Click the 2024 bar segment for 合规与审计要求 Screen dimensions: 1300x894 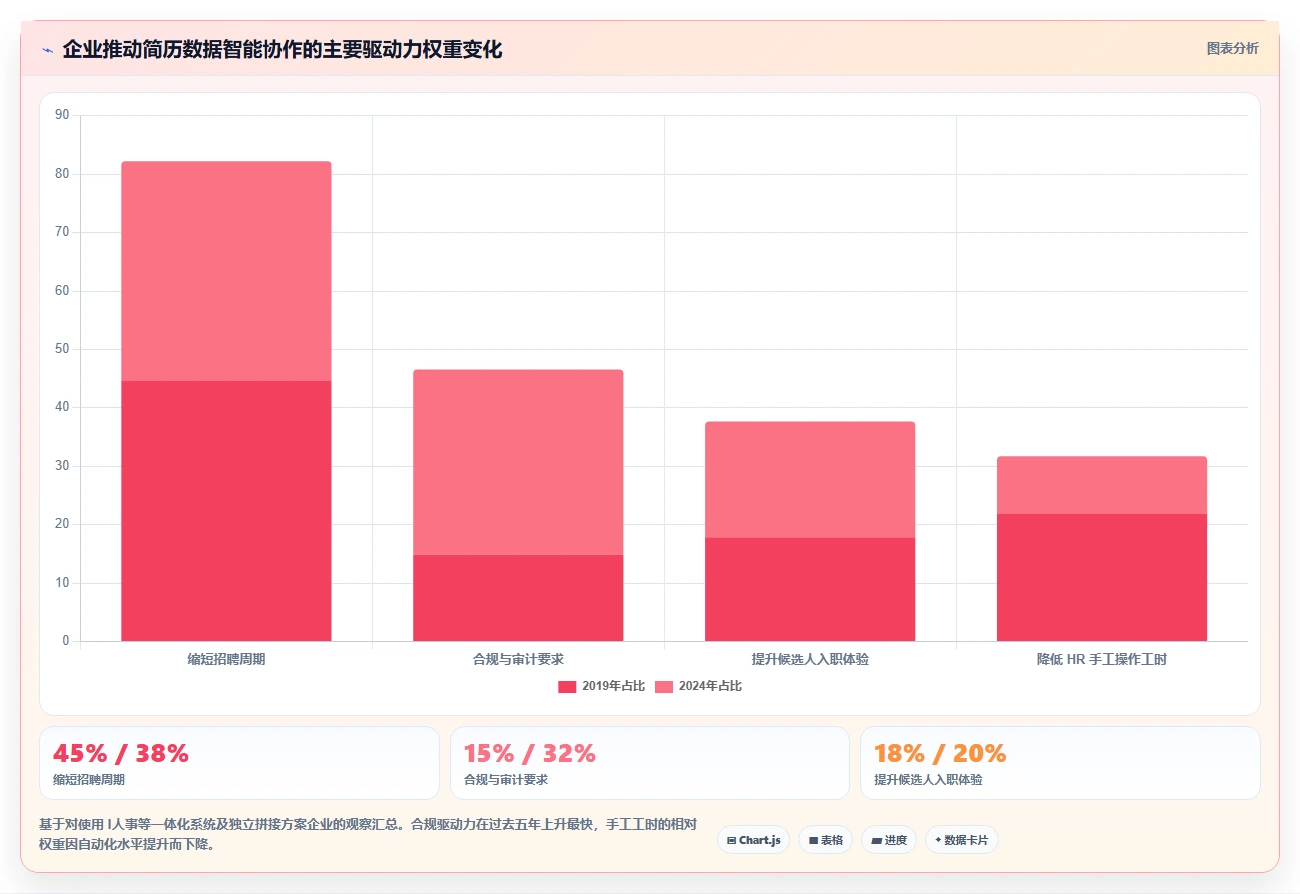(518, 462)
